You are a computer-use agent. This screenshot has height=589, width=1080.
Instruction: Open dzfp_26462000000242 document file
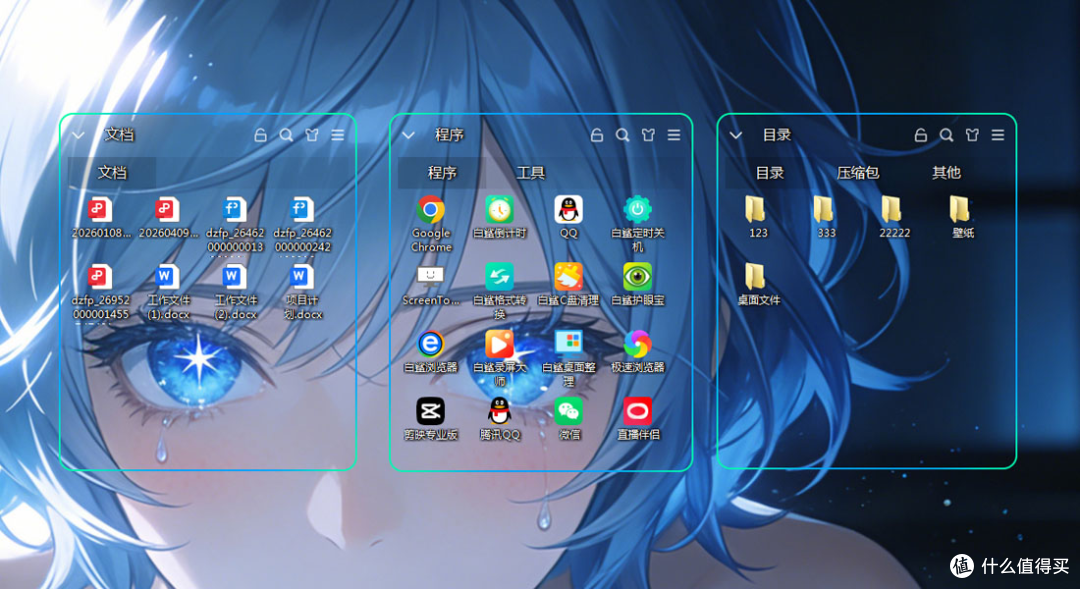click(302, 210)
